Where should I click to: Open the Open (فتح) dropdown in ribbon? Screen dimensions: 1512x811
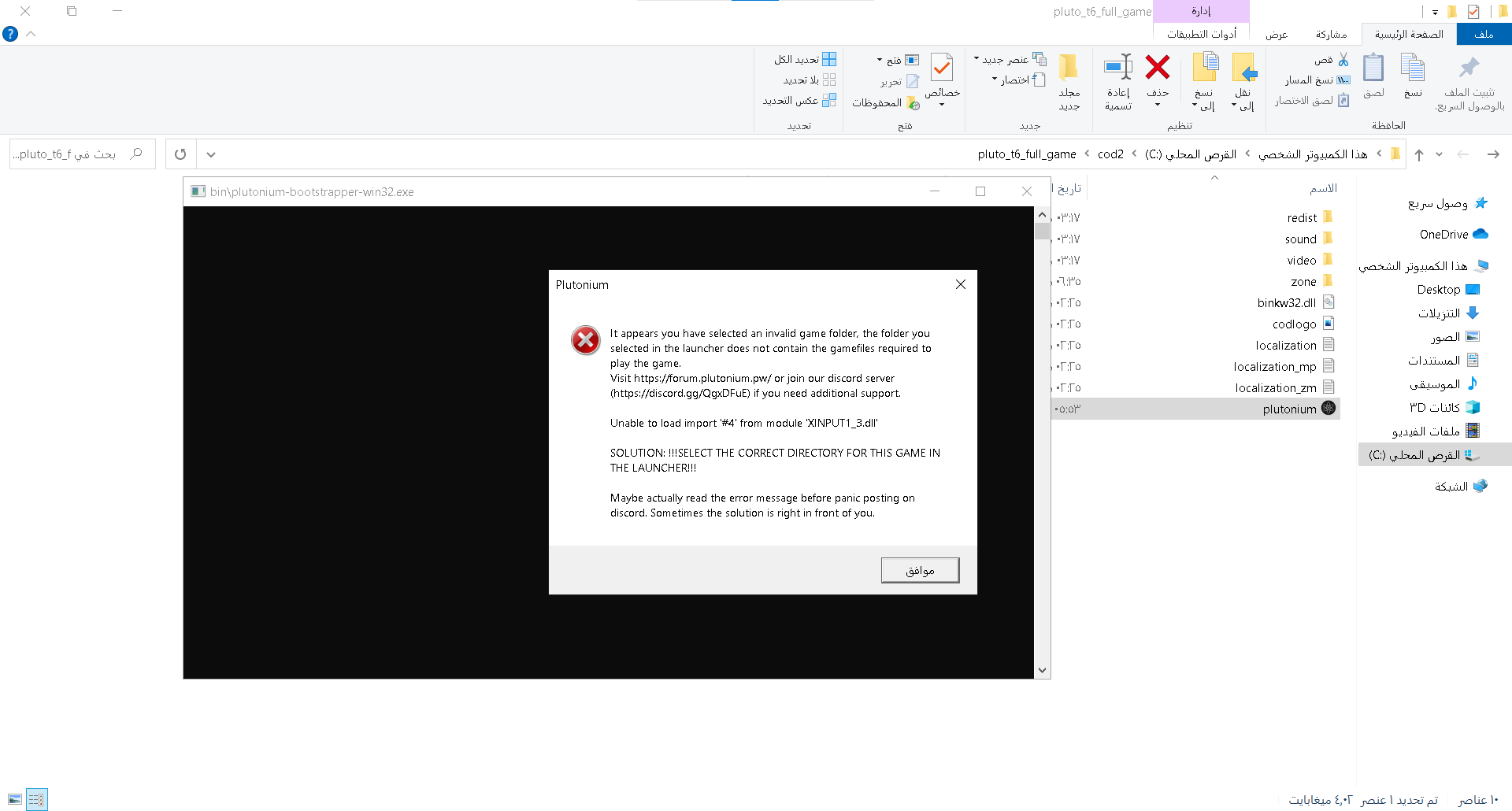pyautogui.click(x=898, y=61)
